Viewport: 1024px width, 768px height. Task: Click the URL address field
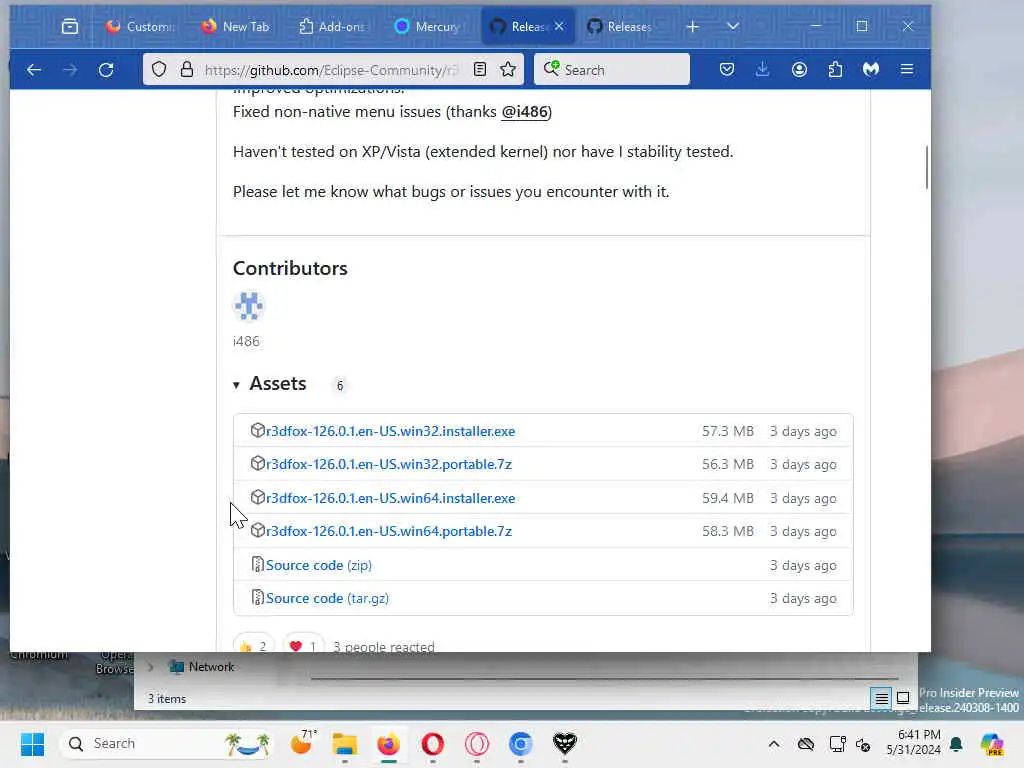tap(331, 70)
